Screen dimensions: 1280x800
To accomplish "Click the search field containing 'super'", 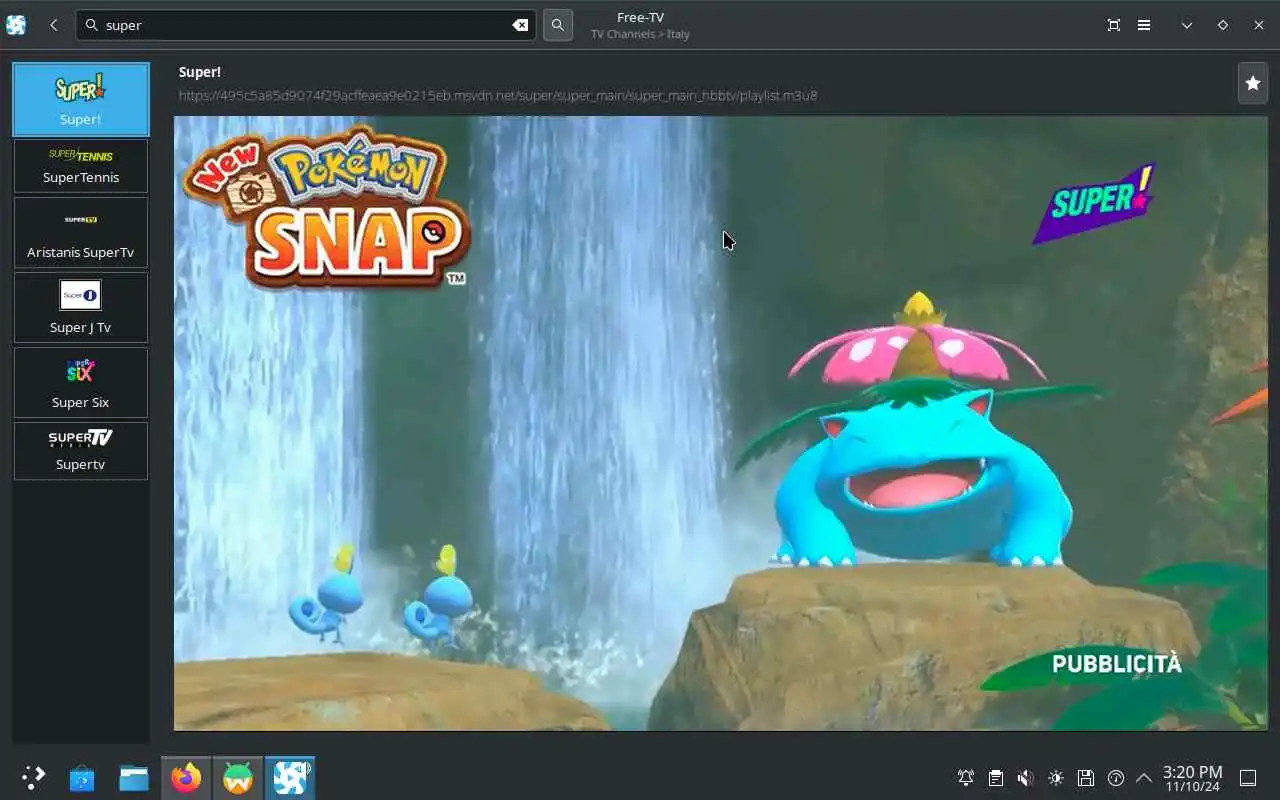I will coord(306,25).
